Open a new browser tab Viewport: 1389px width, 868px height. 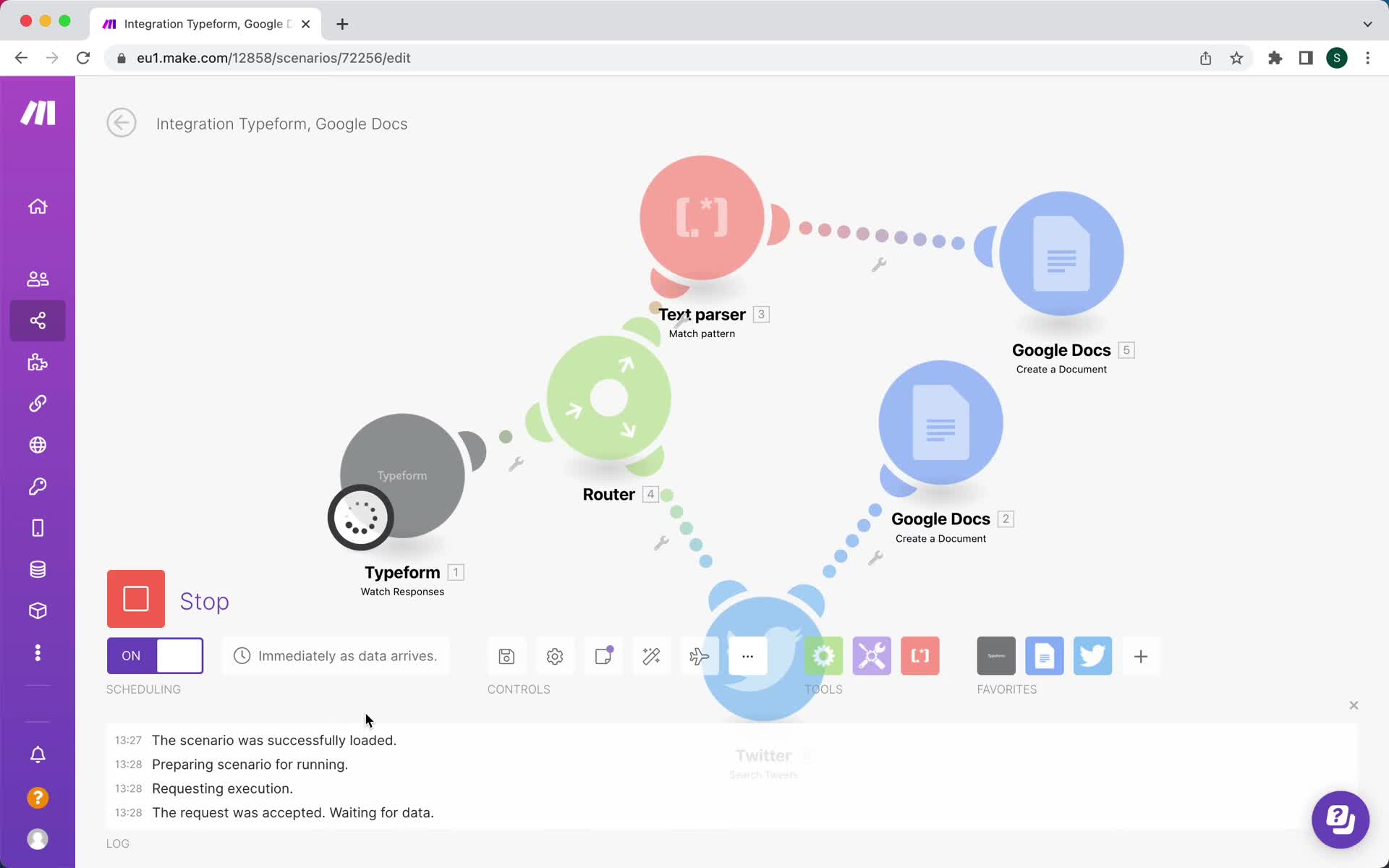pyautogui.click(x=342, y=24)
